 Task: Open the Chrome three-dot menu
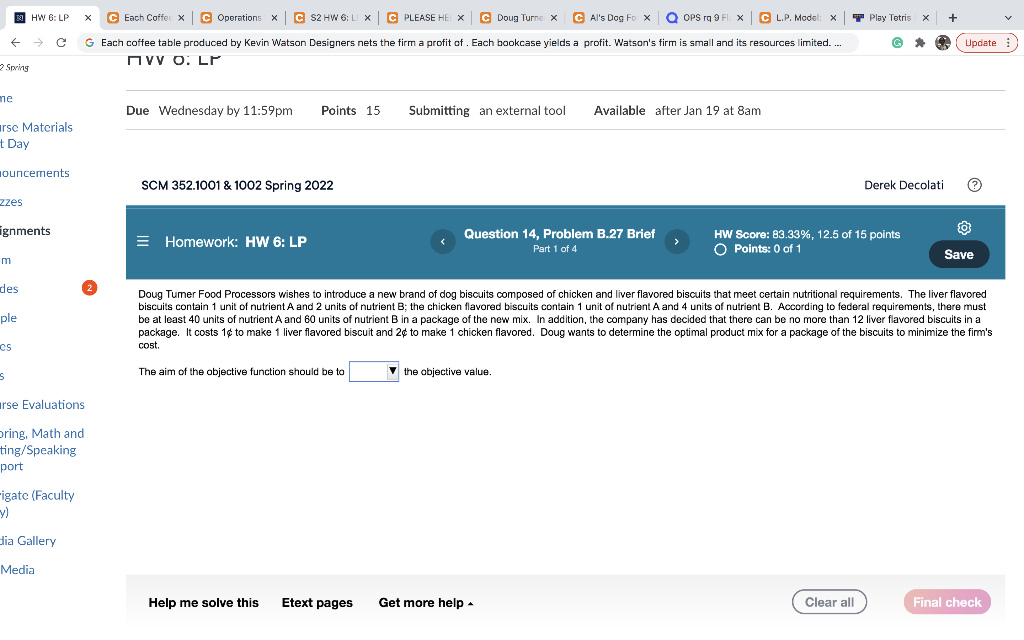[x=1008, y=42]
